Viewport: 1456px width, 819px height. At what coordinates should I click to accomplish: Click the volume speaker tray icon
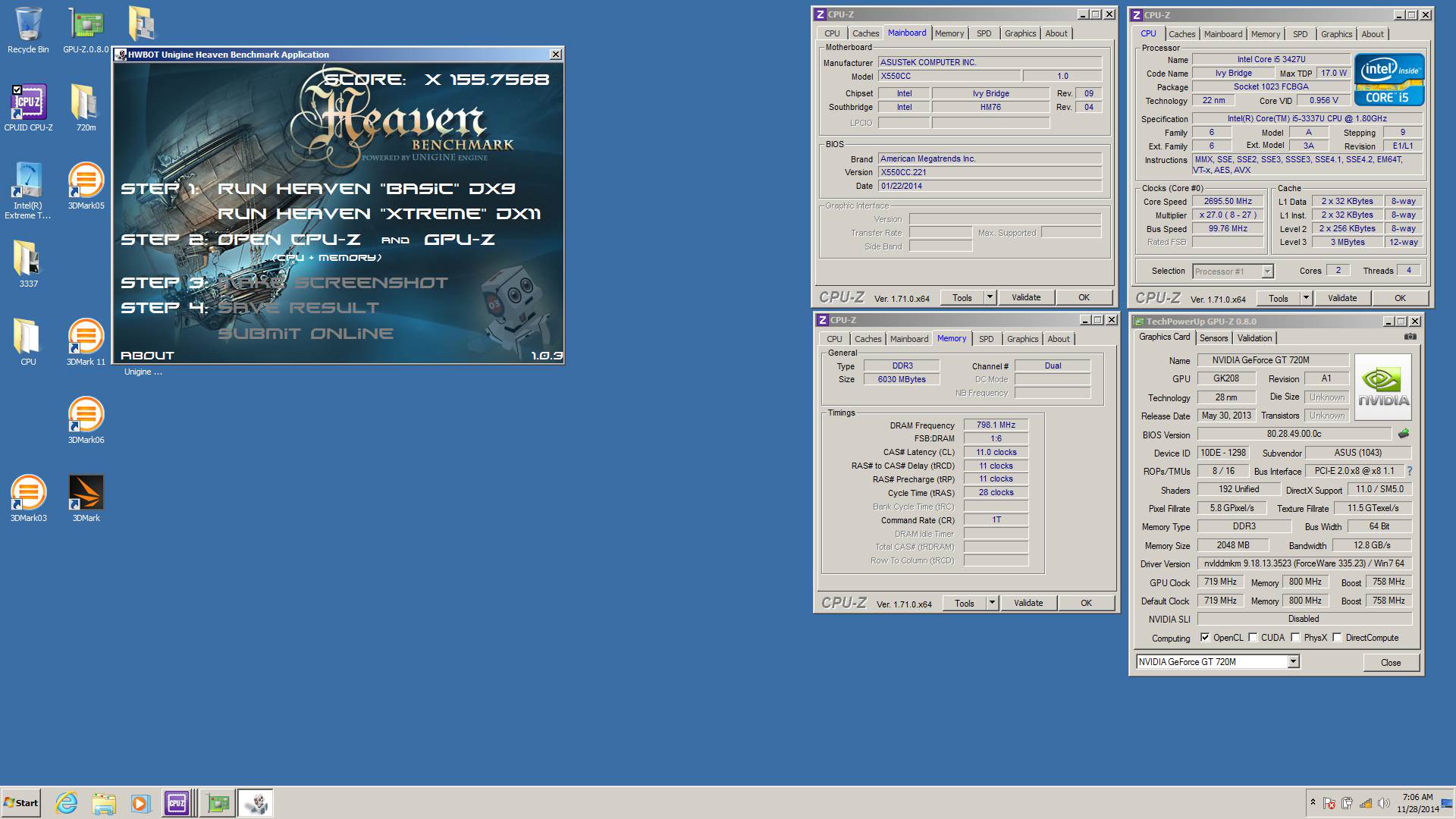pos(1383,803)
